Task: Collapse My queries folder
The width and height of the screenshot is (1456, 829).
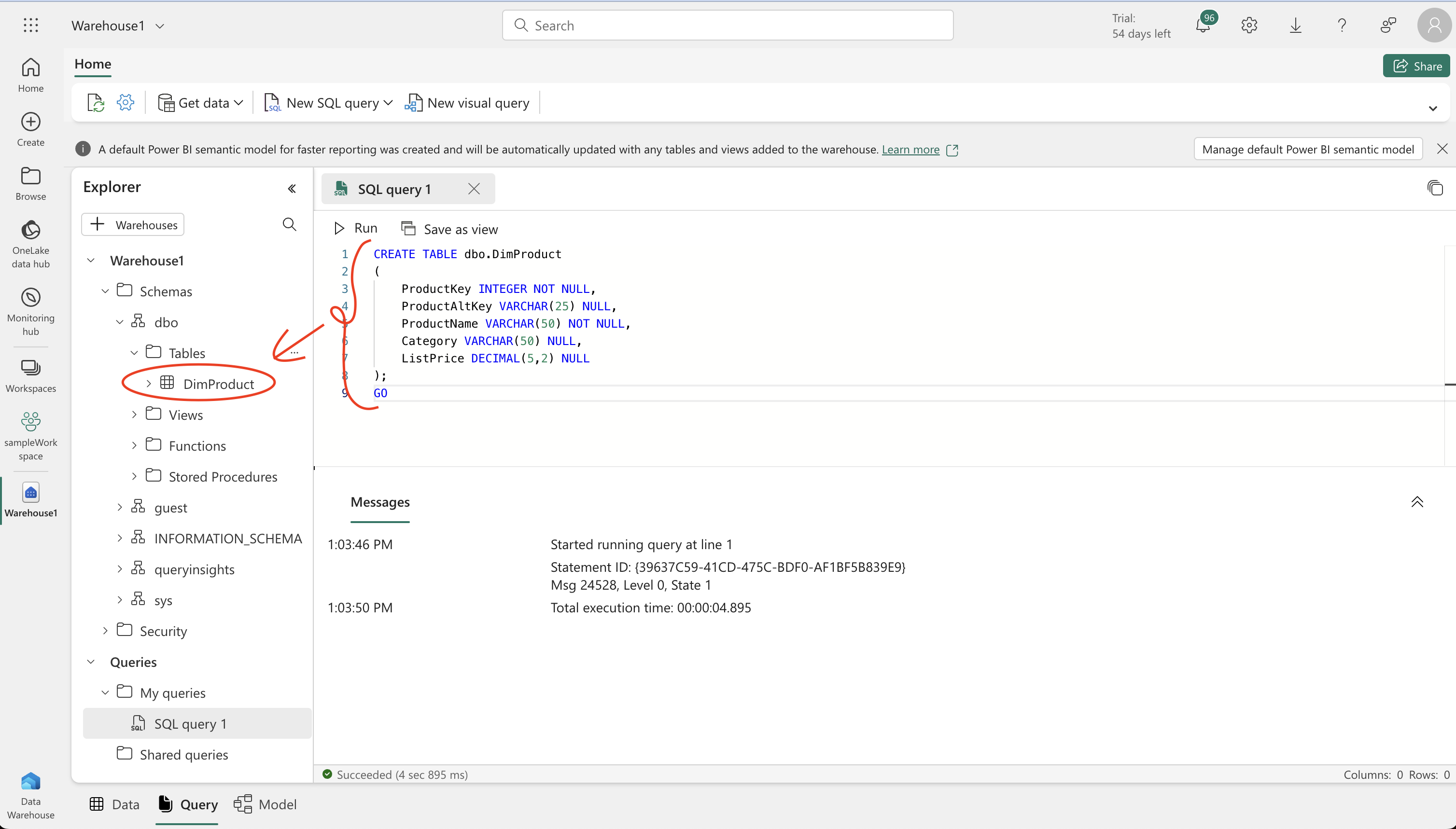Action: pyautogui.click(x=105, y=692)
